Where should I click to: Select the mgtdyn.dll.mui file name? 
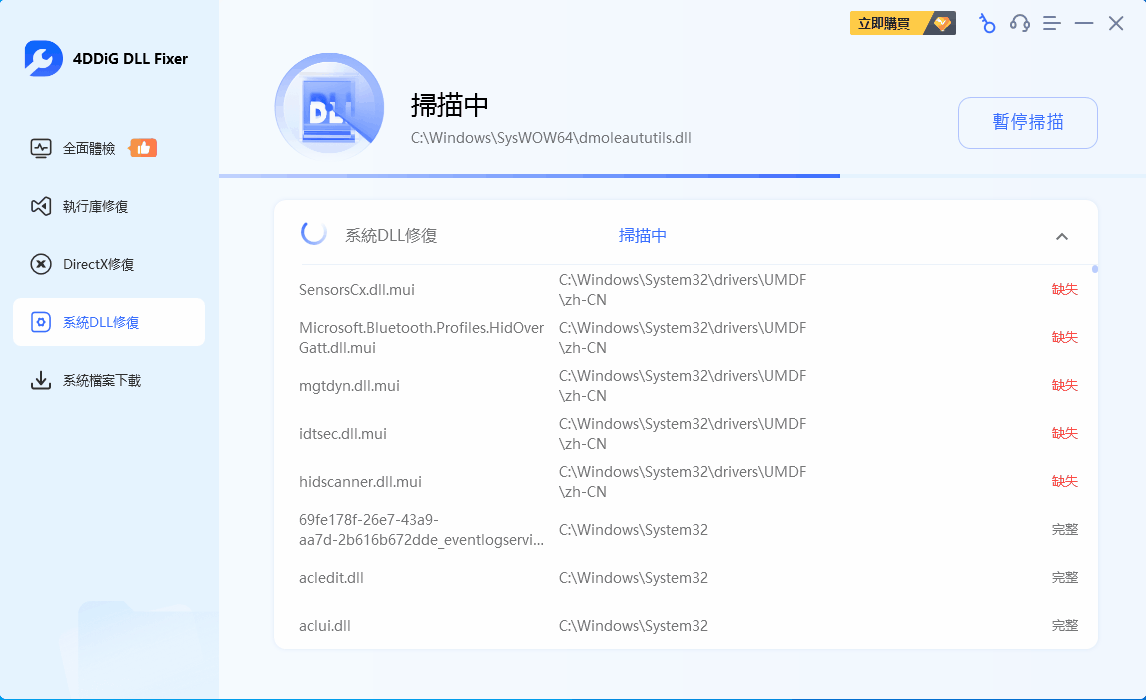(349, 386)
